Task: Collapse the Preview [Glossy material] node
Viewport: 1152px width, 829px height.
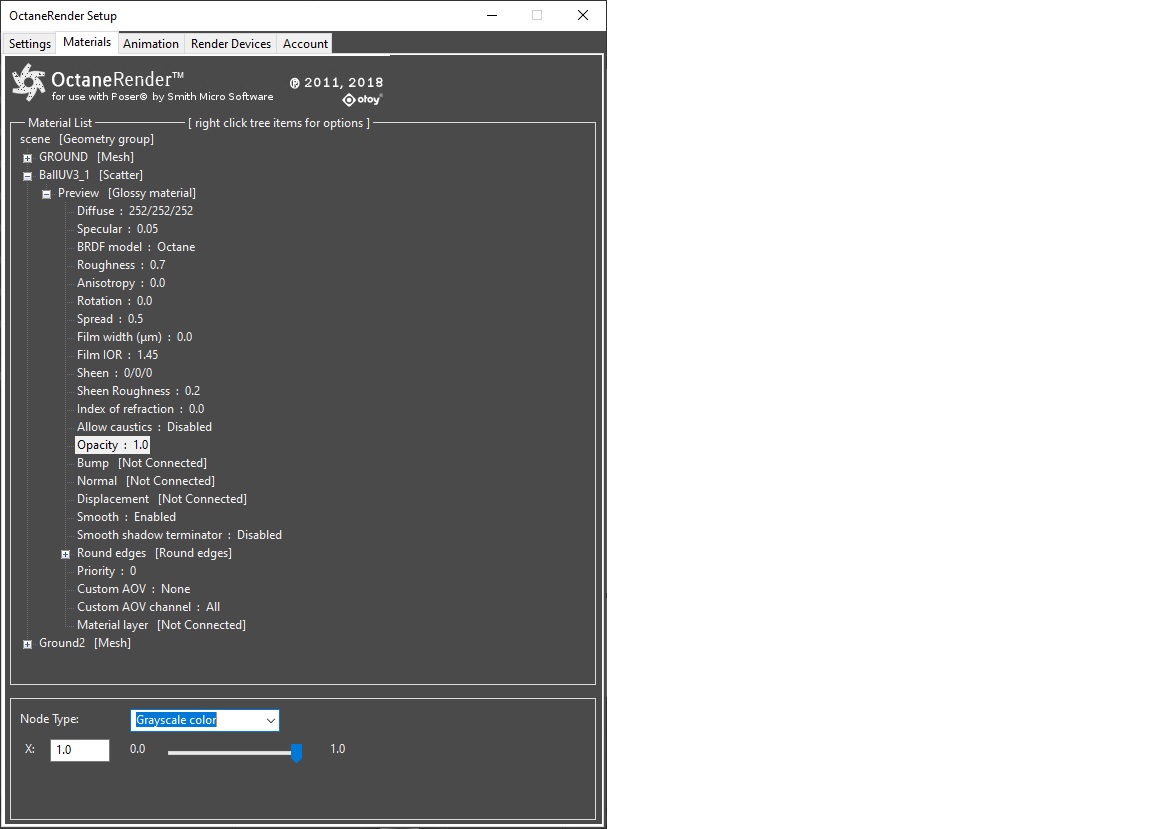Action: pyautogui.click(x=46, y=194)
